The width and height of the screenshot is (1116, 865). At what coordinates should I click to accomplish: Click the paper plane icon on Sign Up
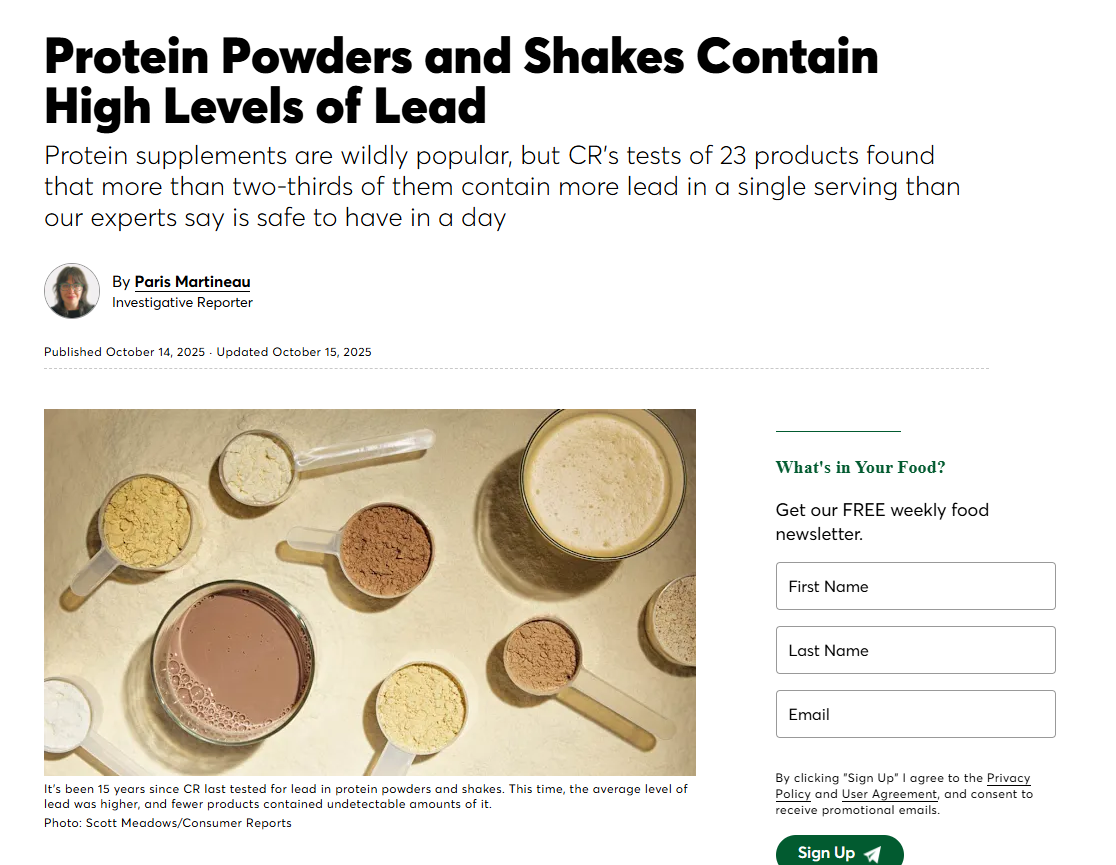click(873, 854)
